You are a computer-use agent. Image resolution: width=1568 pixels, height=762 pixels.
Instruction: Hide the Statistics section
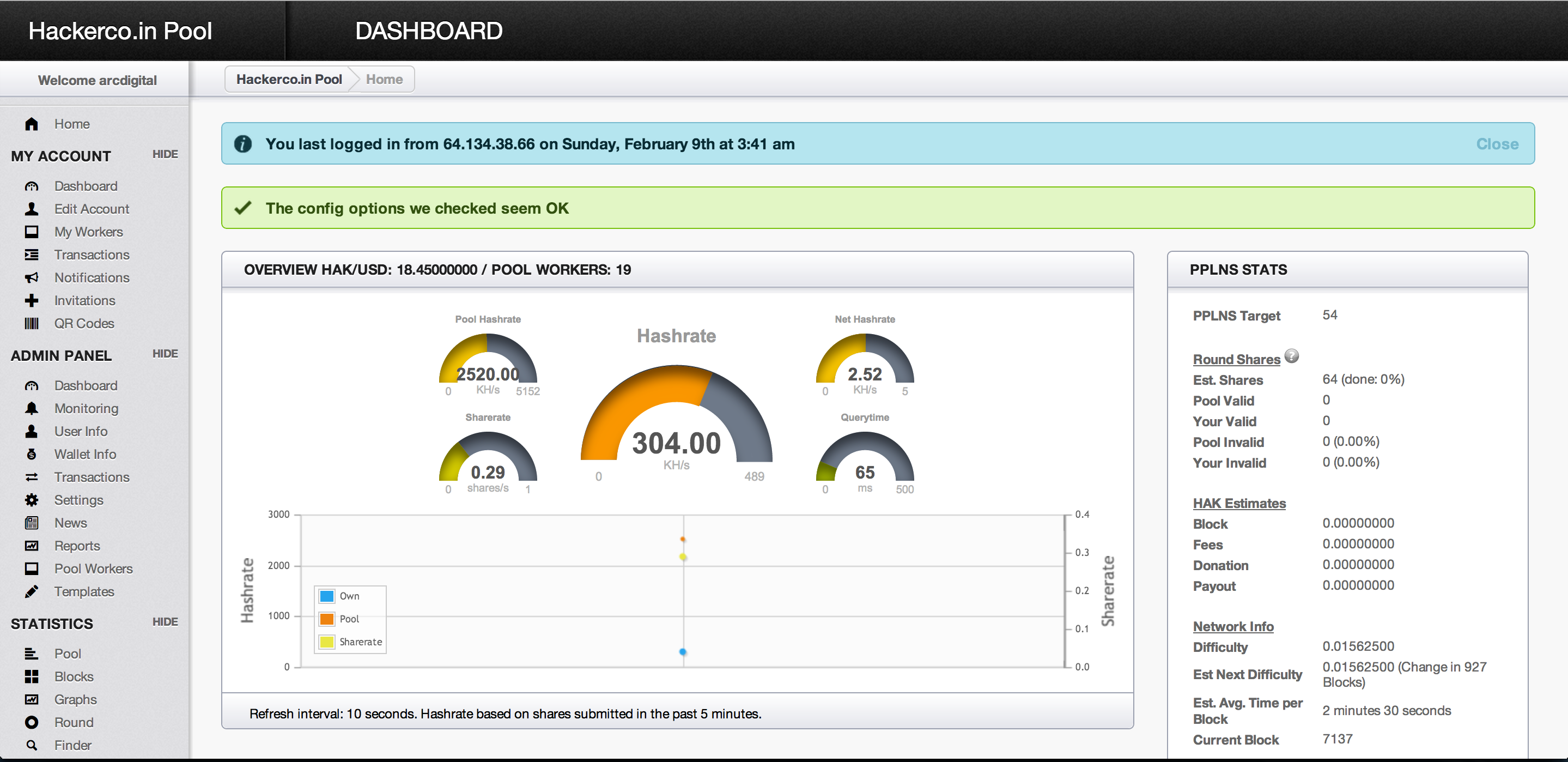[x=165, y=622]
